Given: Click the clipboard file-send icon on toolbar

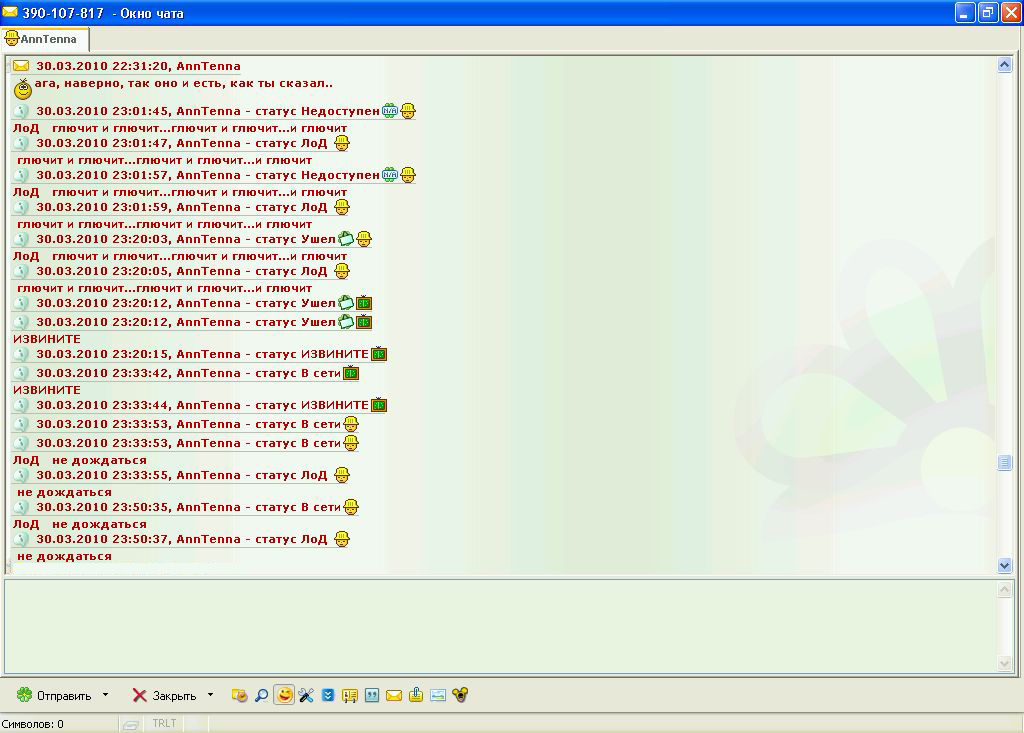Looking at the screenshot, I should click(x=418, y=694).
